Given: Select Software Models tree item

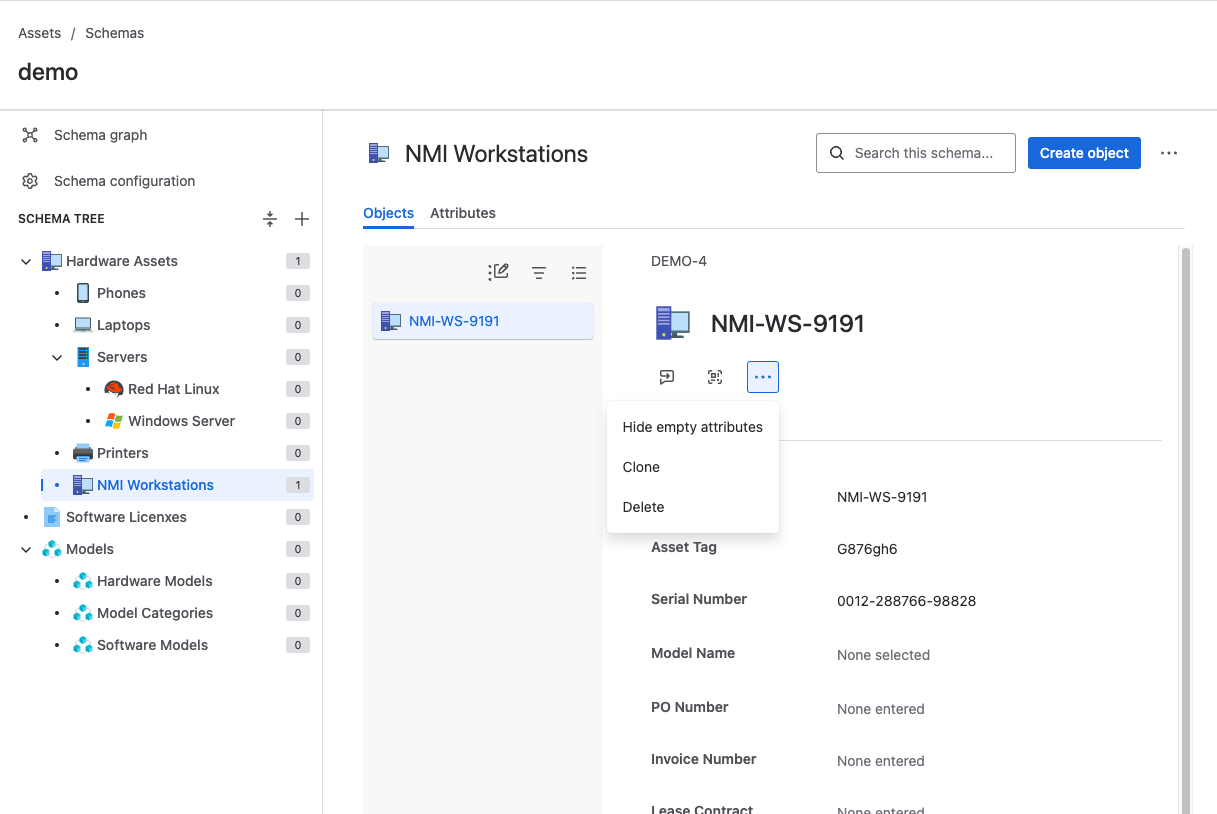Looking at the screenshot, I should [x=153, y=645].
